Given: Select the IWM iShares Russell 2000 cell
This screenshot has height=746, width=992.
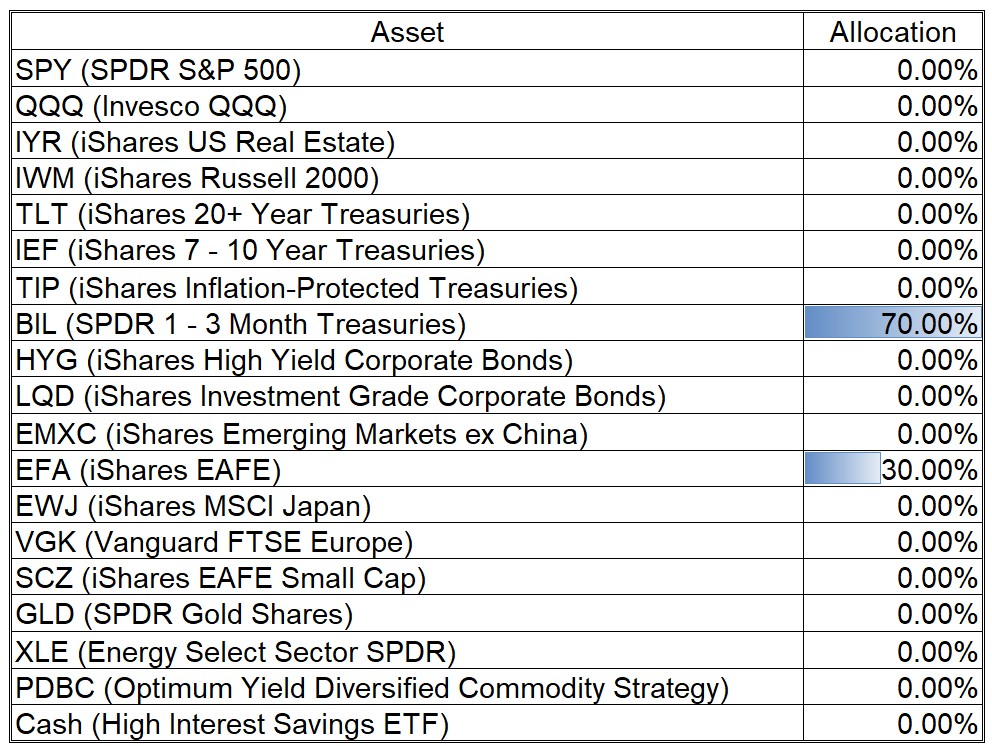Looking at the screenshot, I should pos(197,178).
